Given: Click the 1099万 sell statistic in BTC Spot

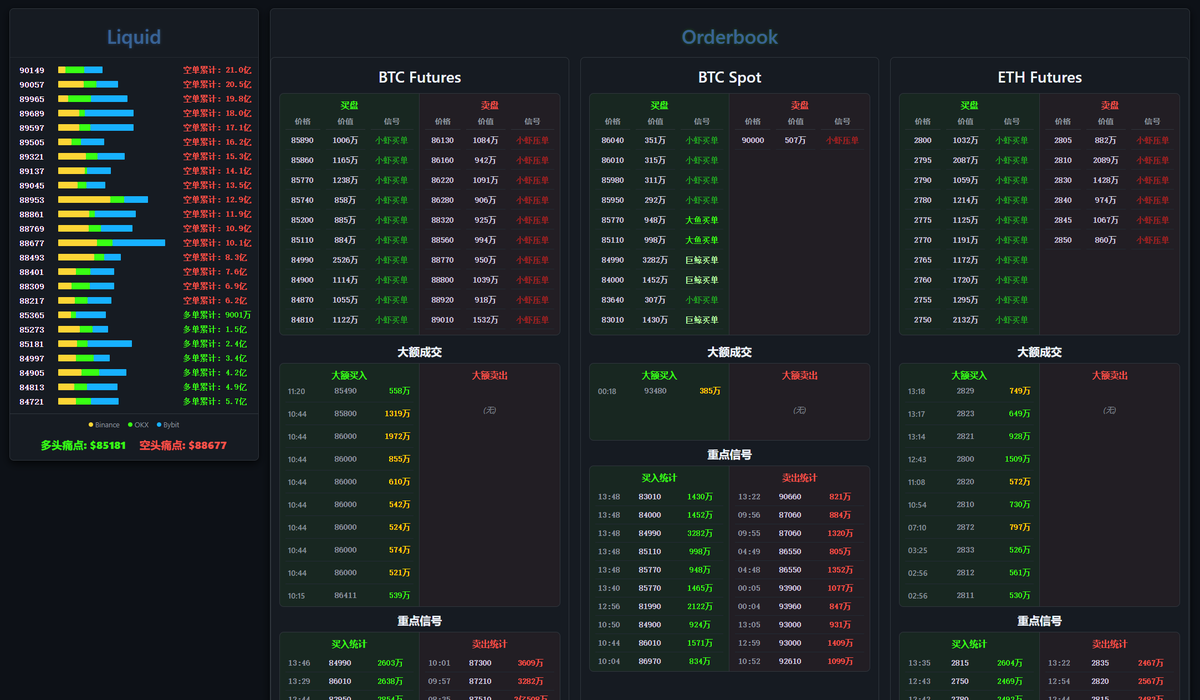Looking at the screenshot, I should pyautogui.click(x=840, y=661).
